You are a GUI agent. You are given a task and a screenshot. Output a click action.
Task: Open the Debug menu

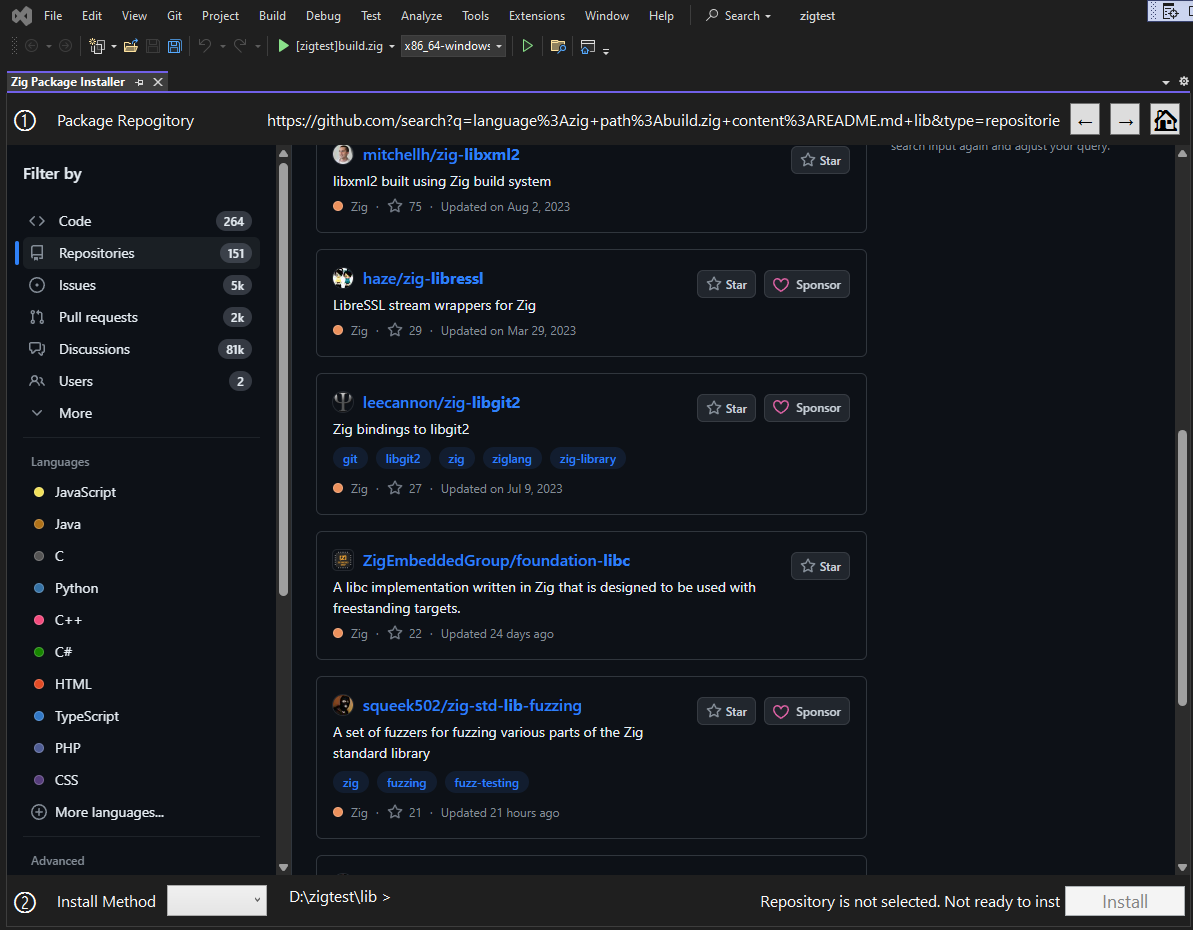[322, 15]
